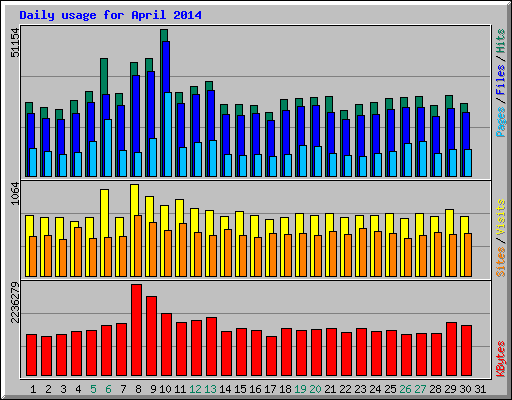The image size is (512, 400).
Task: Click the red KBytes bar for day 9
Action: [x=151, y=336]
